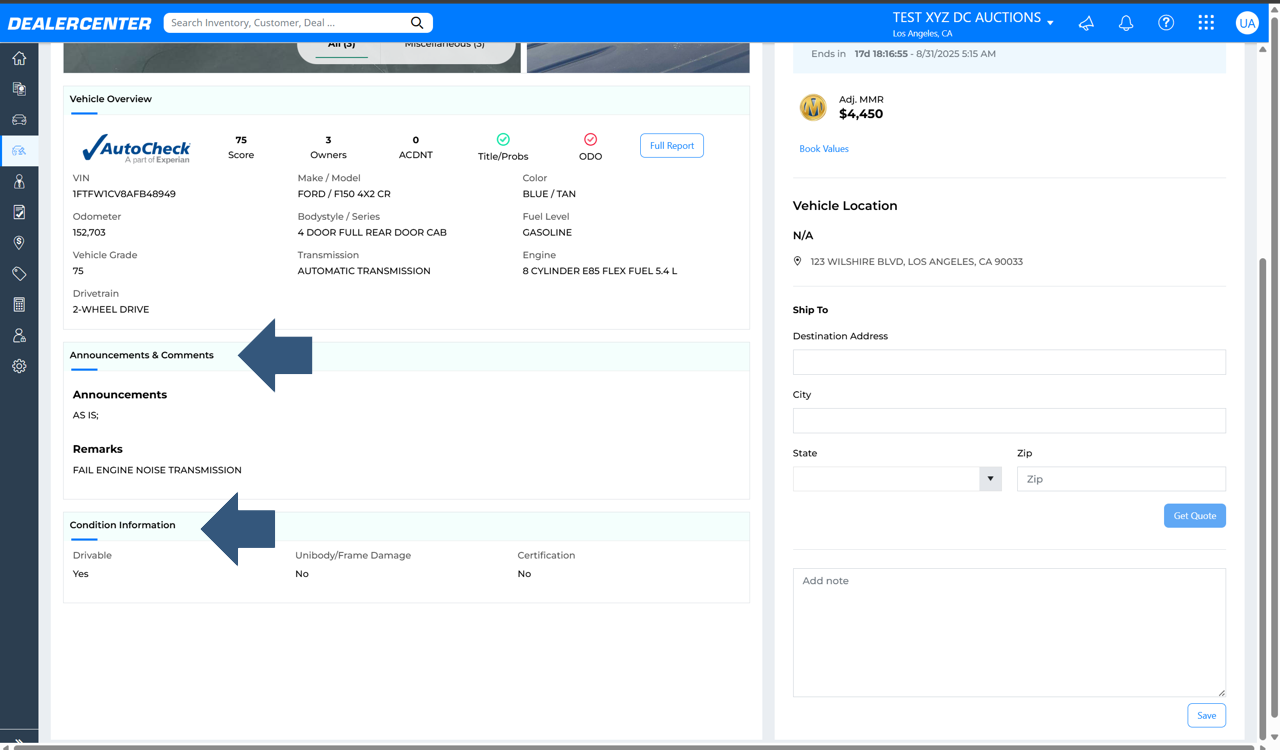Viewport: 1280px width, 750px height.
Task: Click the City input field
Action: click(x=1009, y=421)
